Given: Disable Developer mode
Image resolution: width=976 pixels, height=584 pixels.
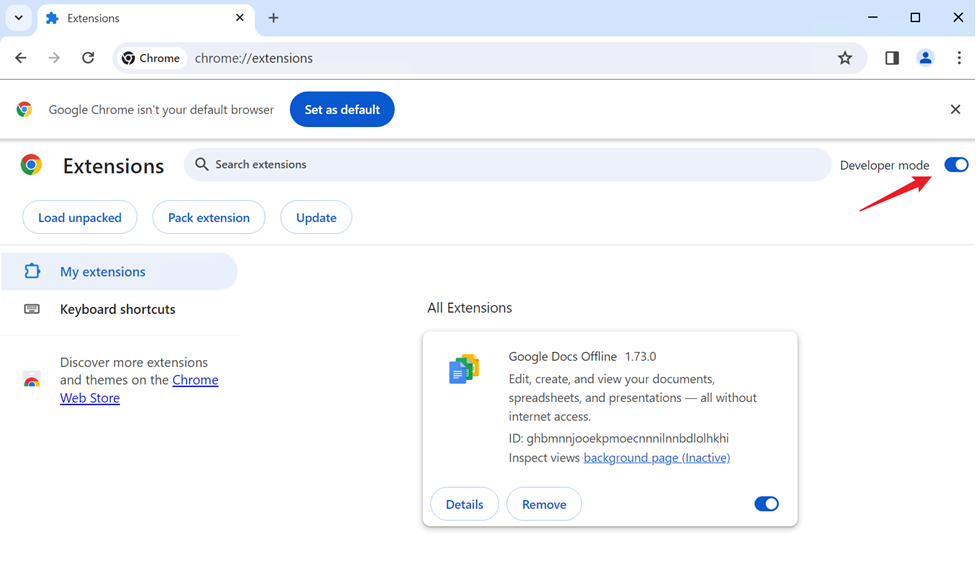Looking at the screenshot, I should coord(955,164).
